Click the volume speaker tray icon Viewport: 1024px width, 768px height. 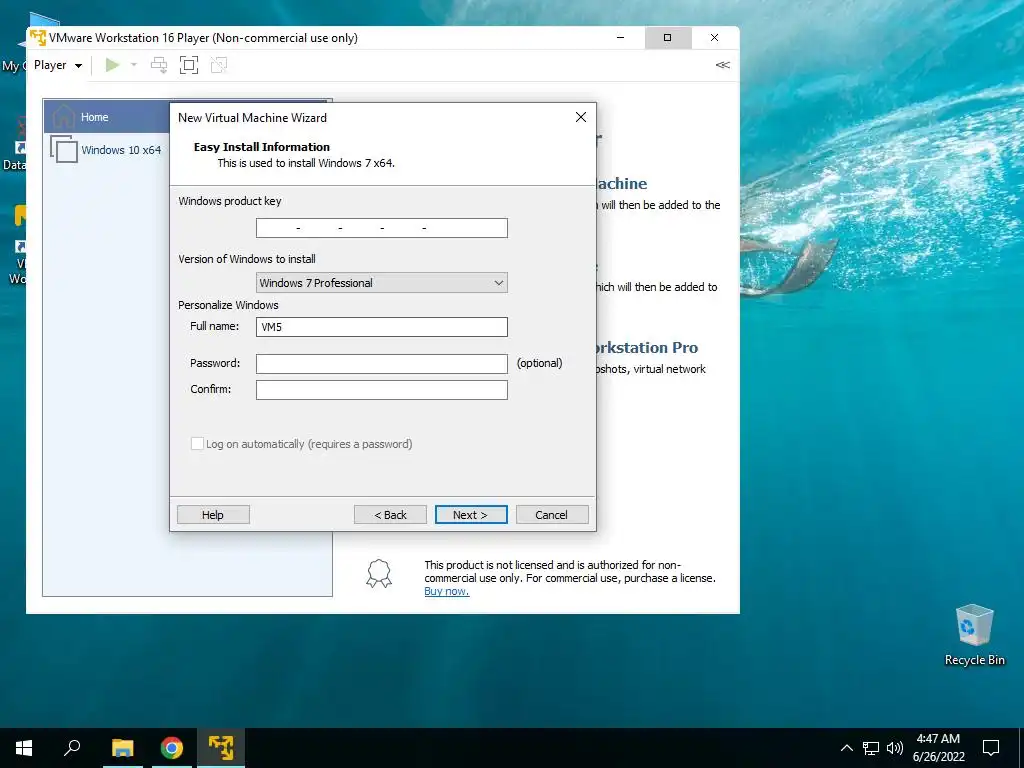[895, 748]
